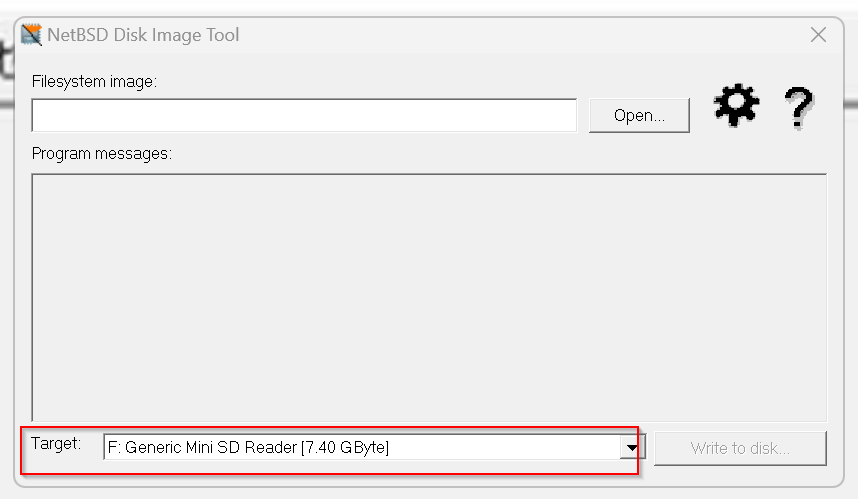
Task: Click the "Program messages:" label
Action: coord(102,154)
